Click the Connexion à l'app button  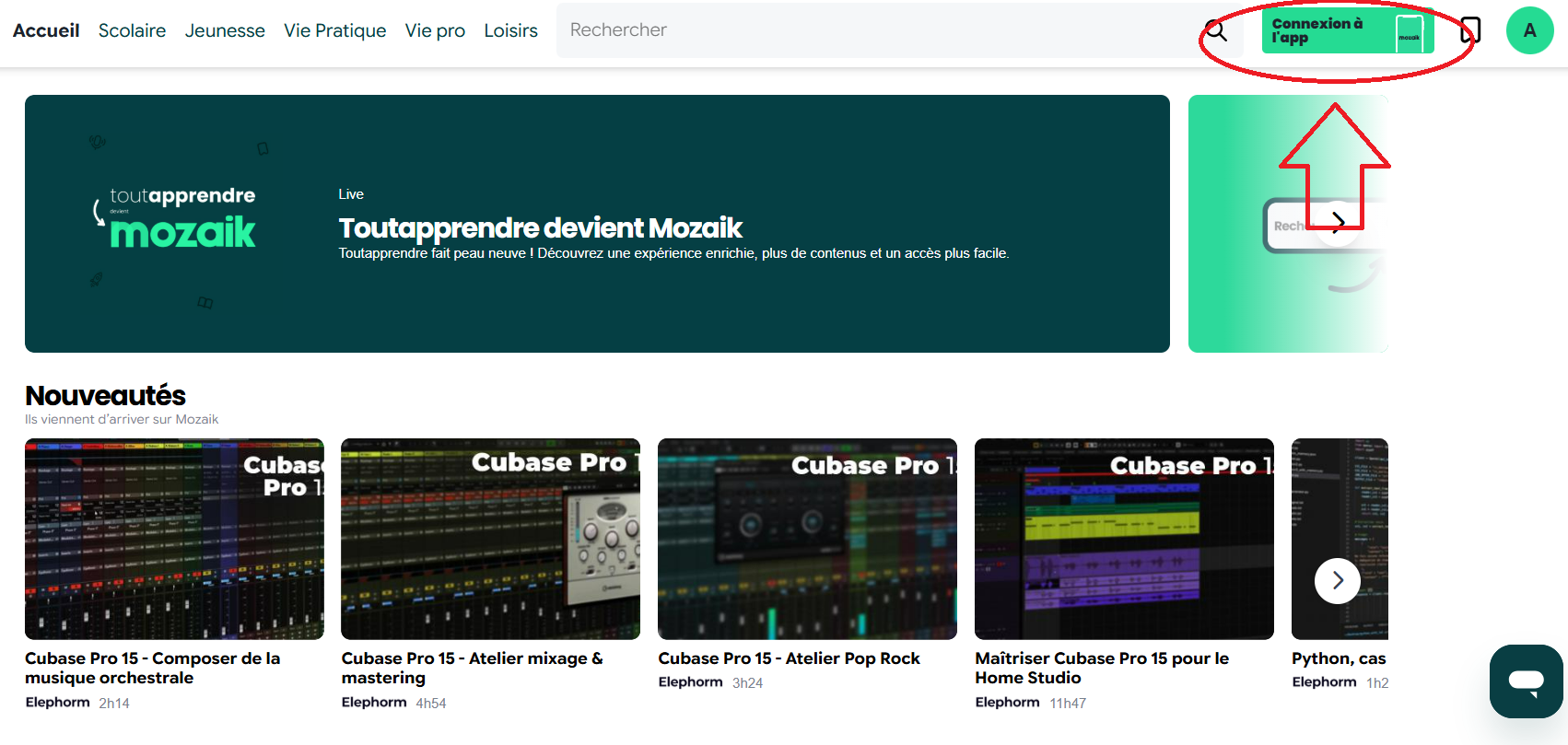1347,31
